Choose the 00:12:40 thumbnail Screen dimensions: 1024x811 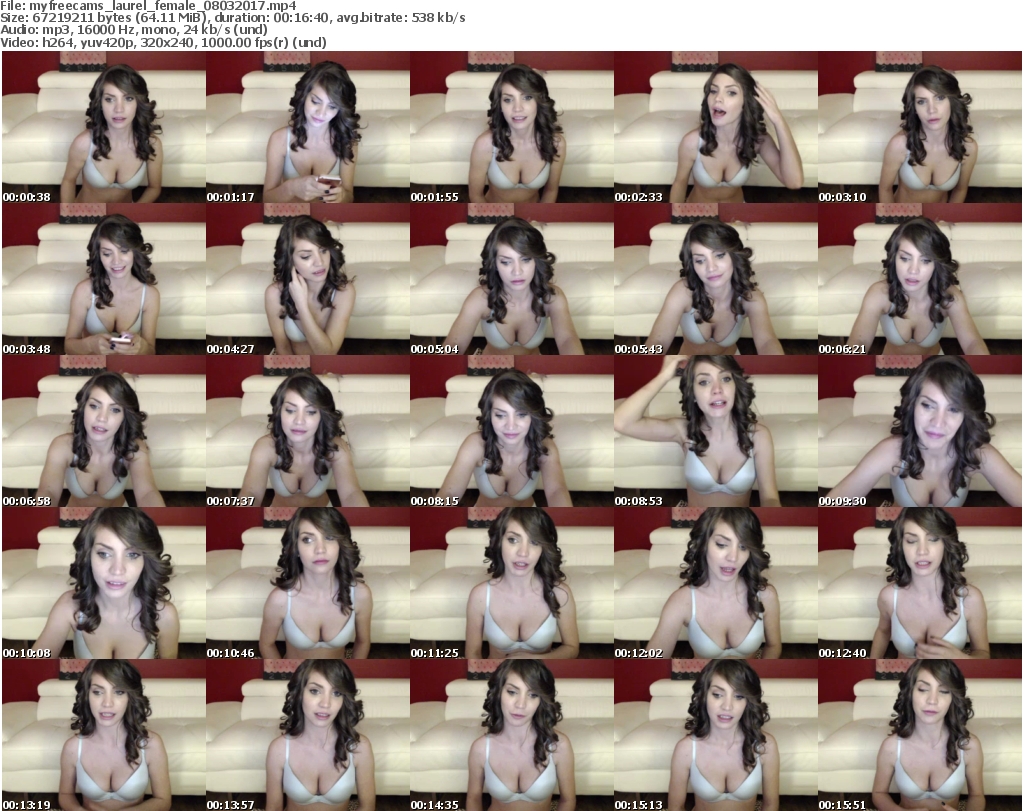920,584
